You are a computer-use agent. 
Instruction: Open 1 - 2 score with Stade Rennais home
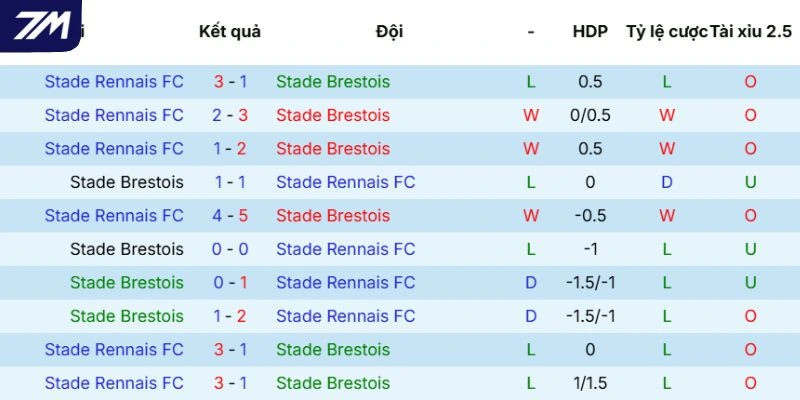230,148
